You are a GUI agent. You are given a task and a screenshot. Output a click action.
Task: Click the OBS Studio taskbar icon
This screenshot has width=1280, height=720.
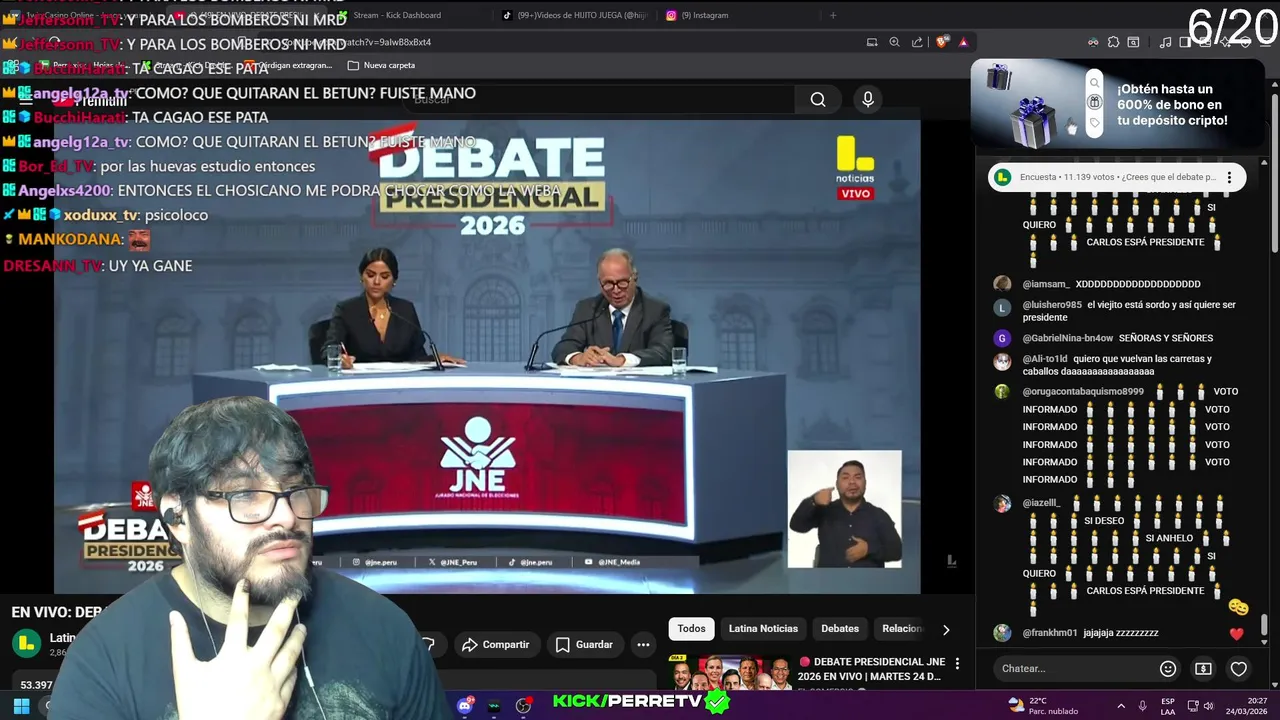pos(523,705)
